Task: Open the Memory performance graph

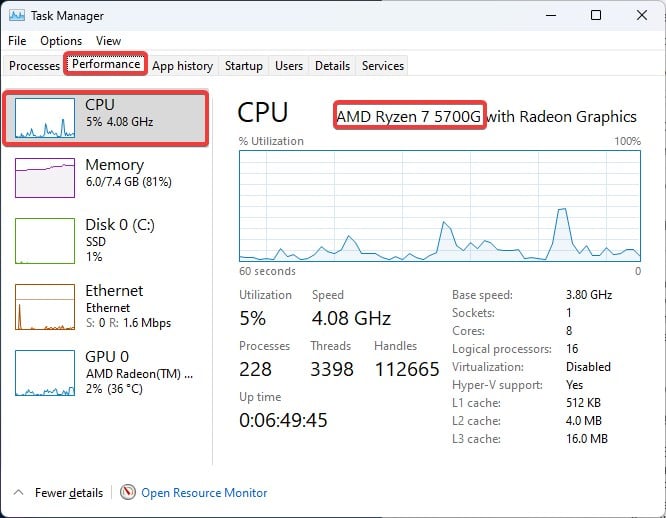Action: tap(44, 179)
